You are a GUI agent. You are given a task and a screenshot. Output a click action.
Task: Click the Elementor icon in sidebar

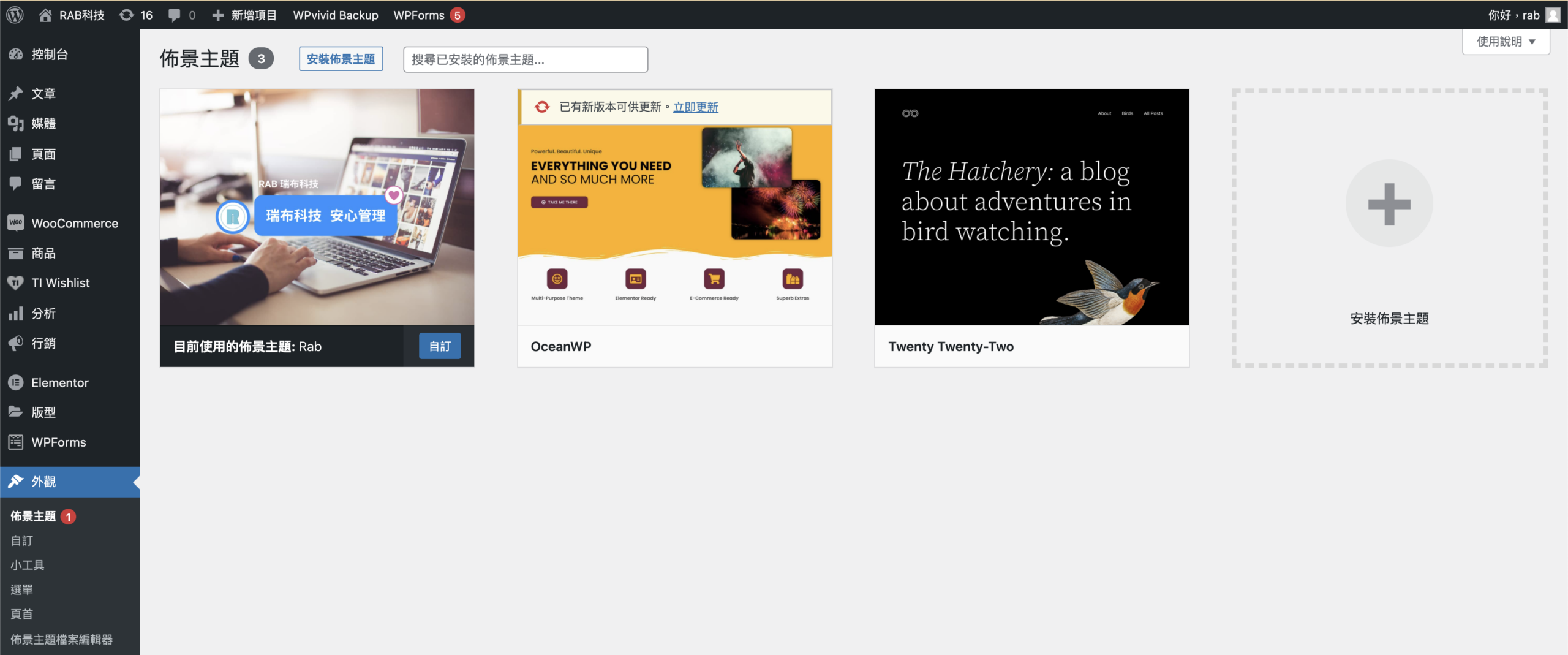click(x=16, y=382)
